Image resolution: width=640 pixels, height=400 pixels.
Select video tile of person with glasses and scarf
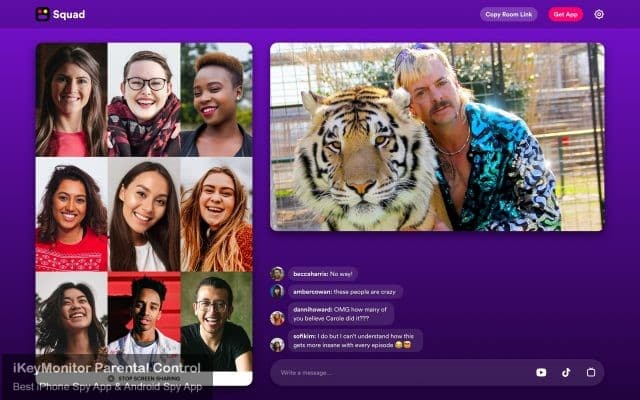tap(144, 100)
